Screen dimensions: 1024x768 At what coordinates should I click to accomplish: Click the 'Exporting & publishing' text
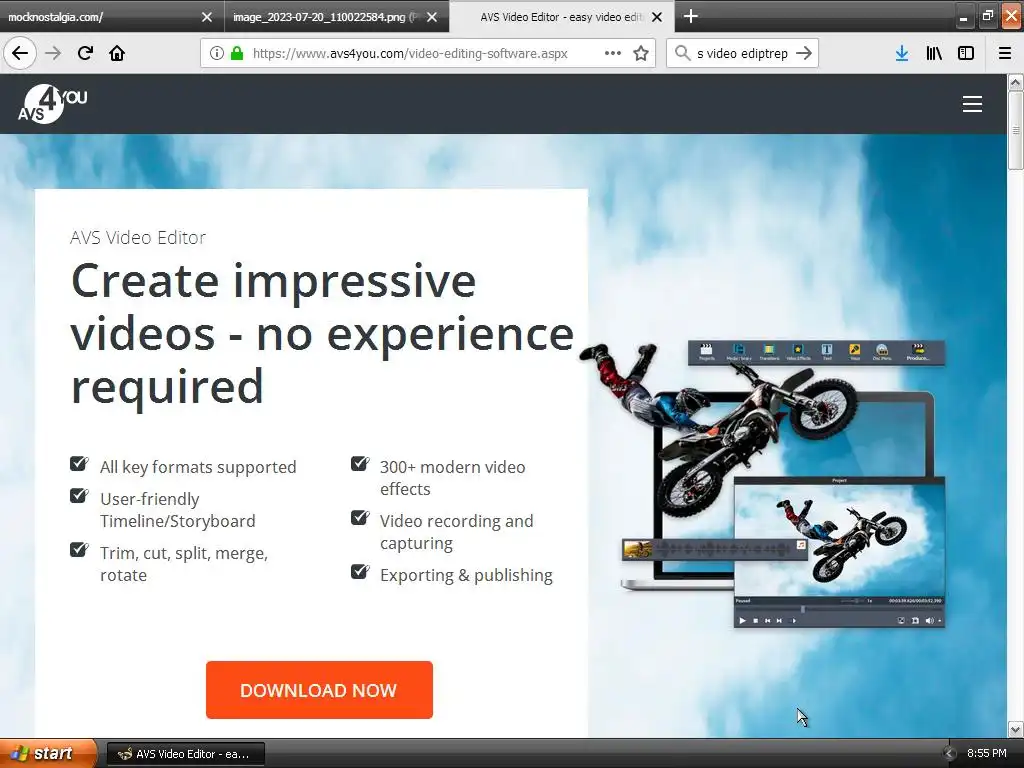(466, 575)
